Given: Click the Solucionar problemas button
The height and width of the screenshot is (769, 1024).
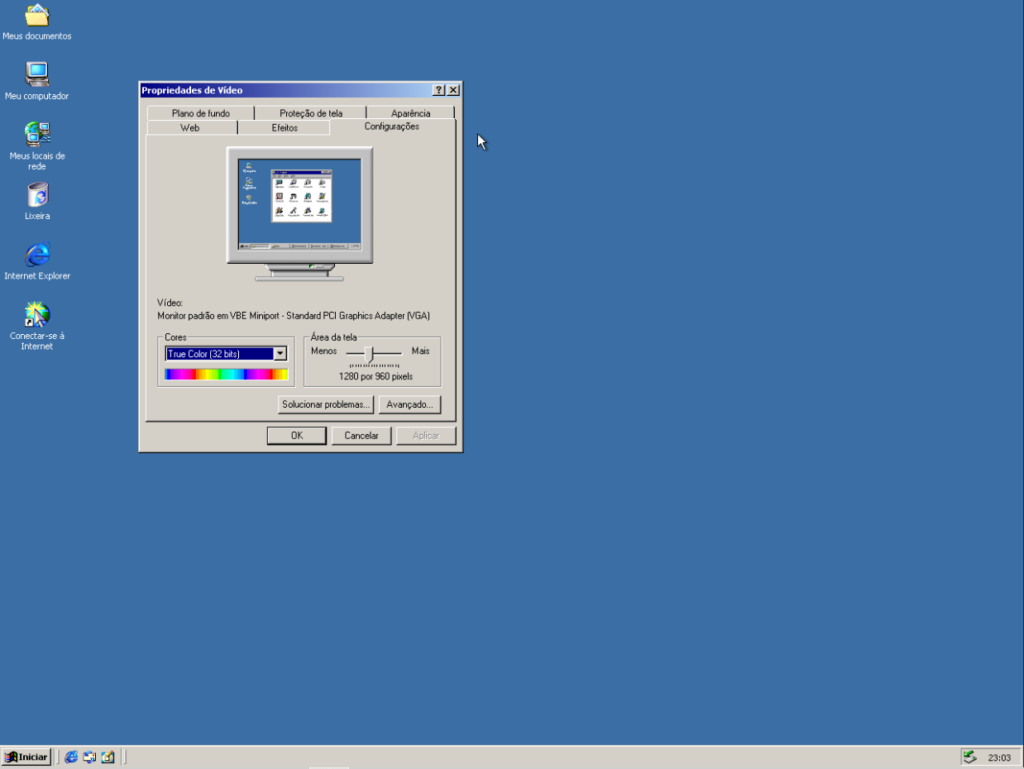Looking at the screenshot, I should click(326, 405).
